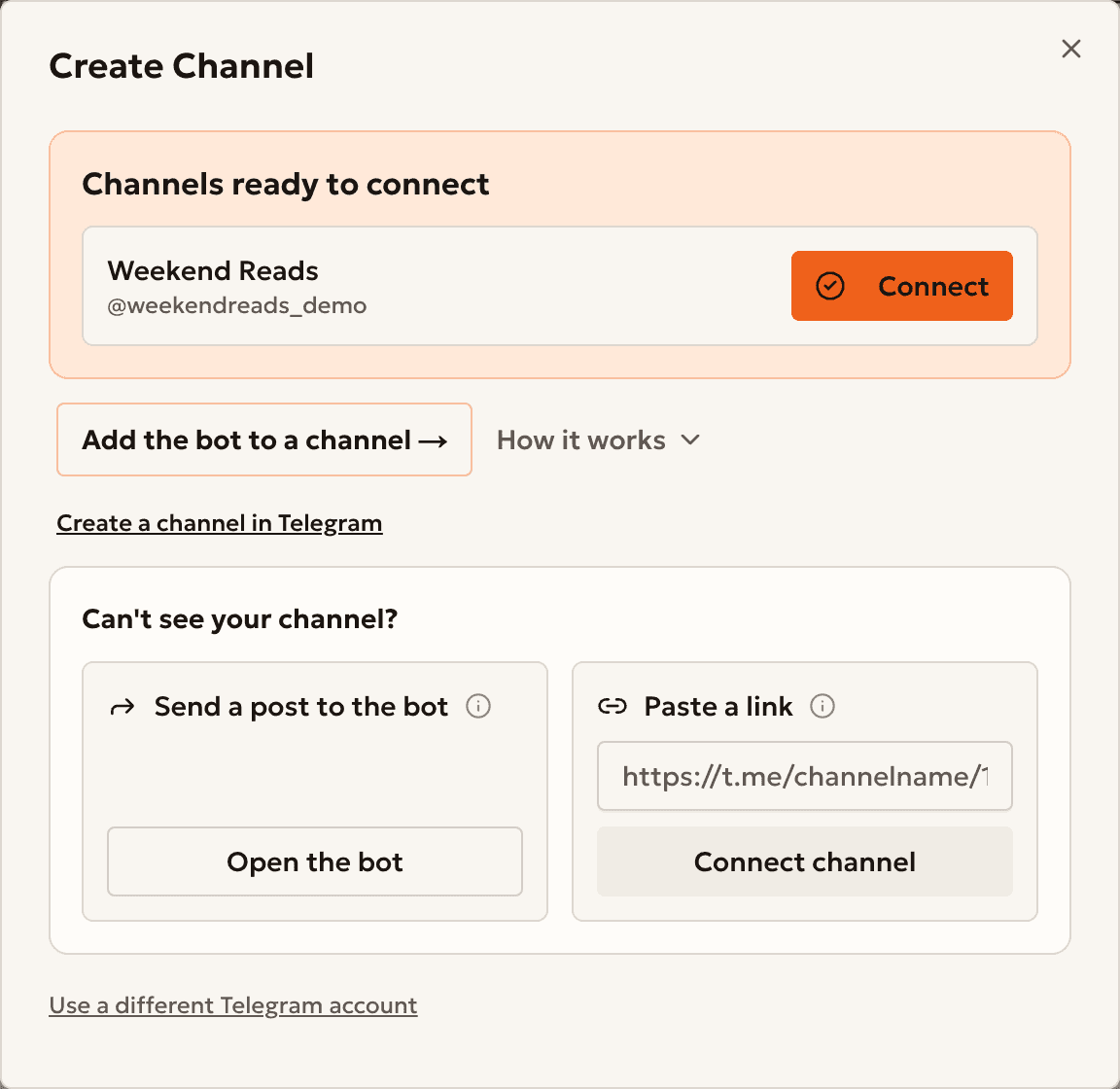The width and height of the screenshot is (1120, 1089).
Task: Click the Weekend Reads channel name
Action: pos(213,271)
